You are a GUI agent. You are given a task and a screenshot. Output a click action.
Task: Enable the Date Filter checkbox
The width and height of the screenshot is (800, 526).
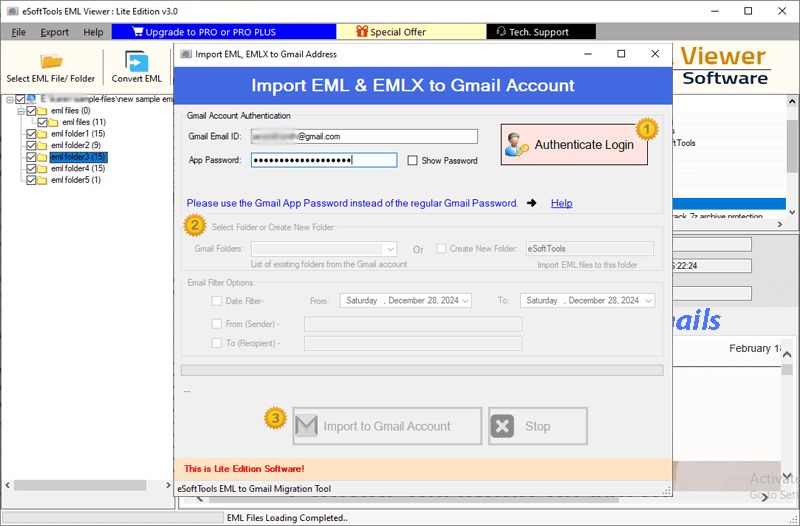[x=217, y=301]
